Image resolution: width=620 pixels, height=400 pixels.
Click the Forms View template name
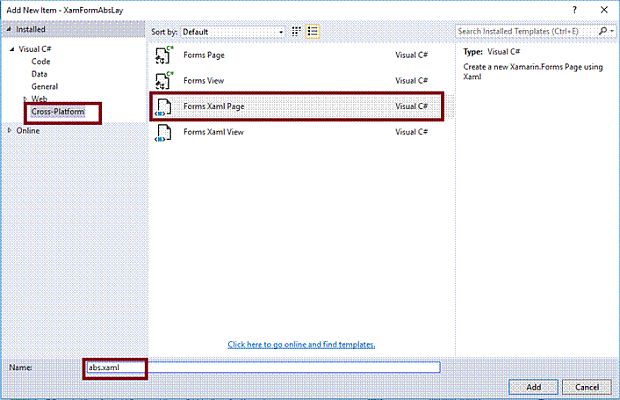203,81
